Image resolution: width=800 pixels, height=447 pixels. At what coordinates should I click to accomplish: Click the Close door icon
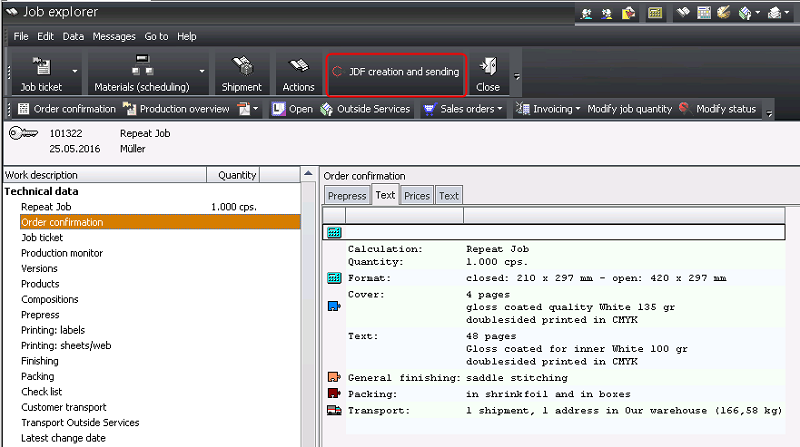tap(488, 66)
